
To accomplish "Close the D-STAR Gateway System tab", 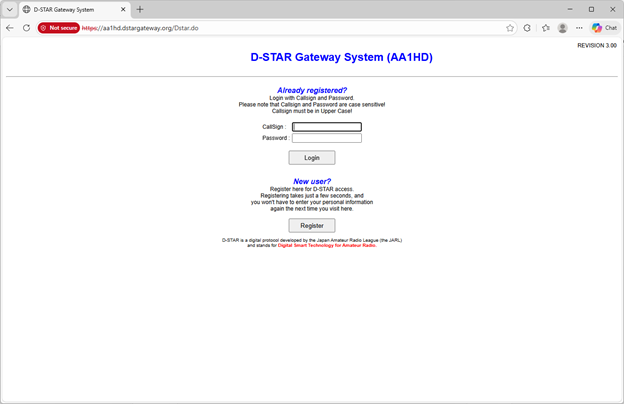I will coord(122,9).
